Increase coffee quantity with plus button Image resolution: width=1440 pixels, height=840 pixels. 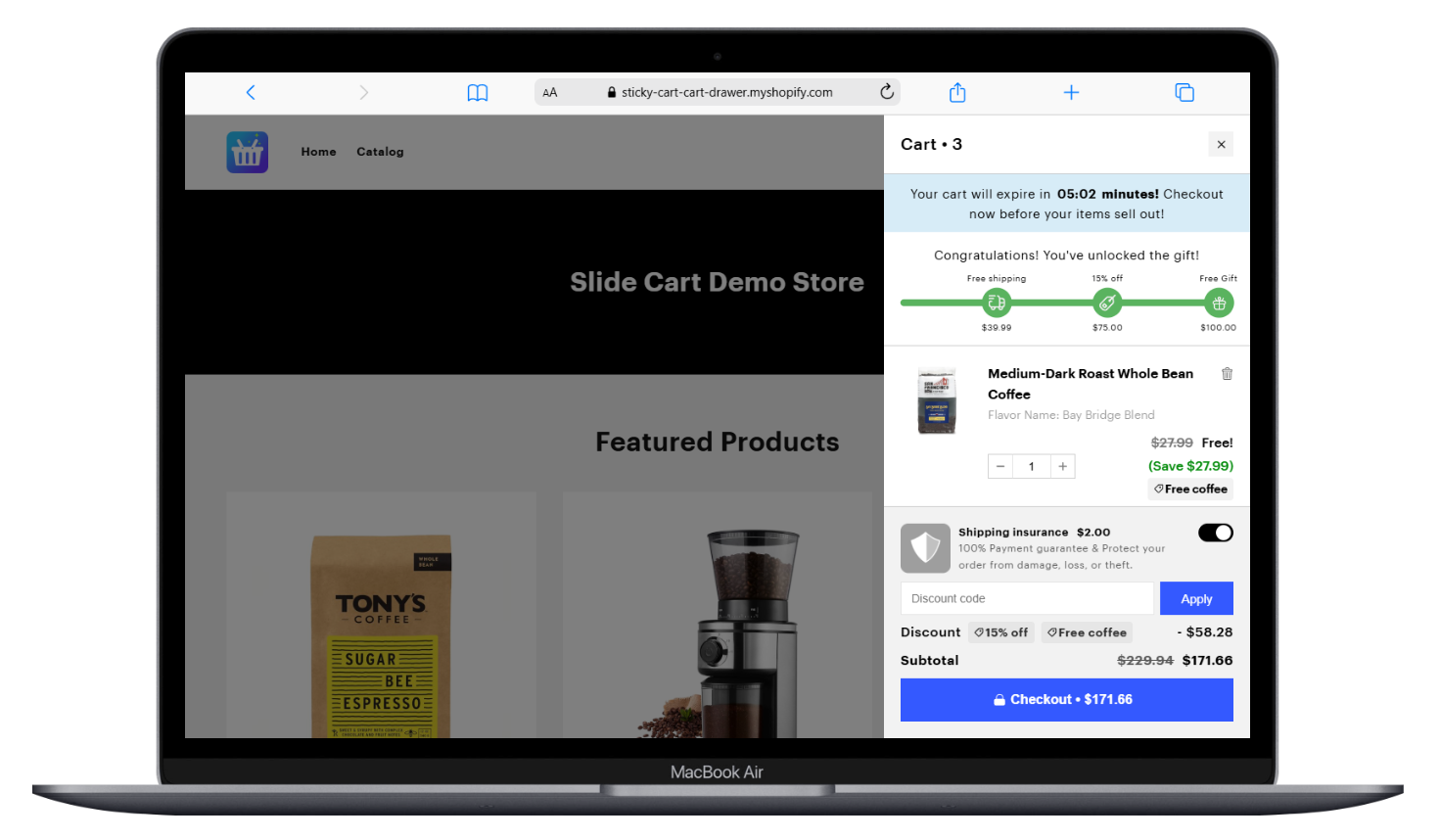pos(1063,467)
